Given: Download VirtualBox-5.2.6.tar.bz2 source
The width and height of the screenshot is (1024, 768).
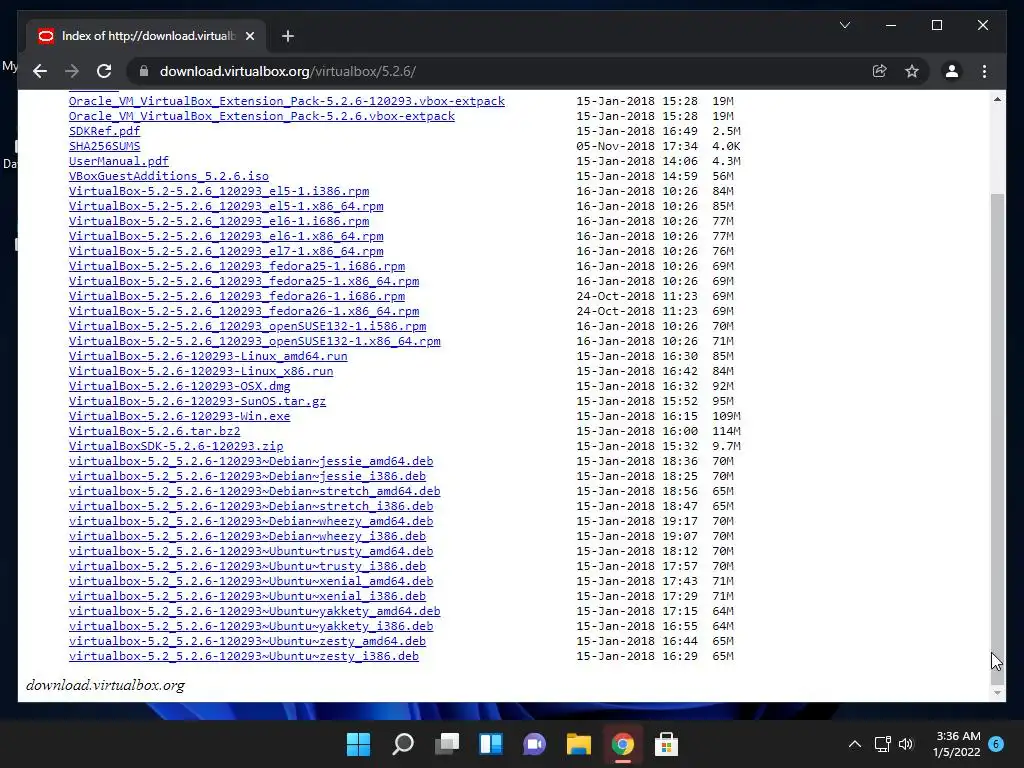Looking at the screenshot, I should click(x=155, y=432).
